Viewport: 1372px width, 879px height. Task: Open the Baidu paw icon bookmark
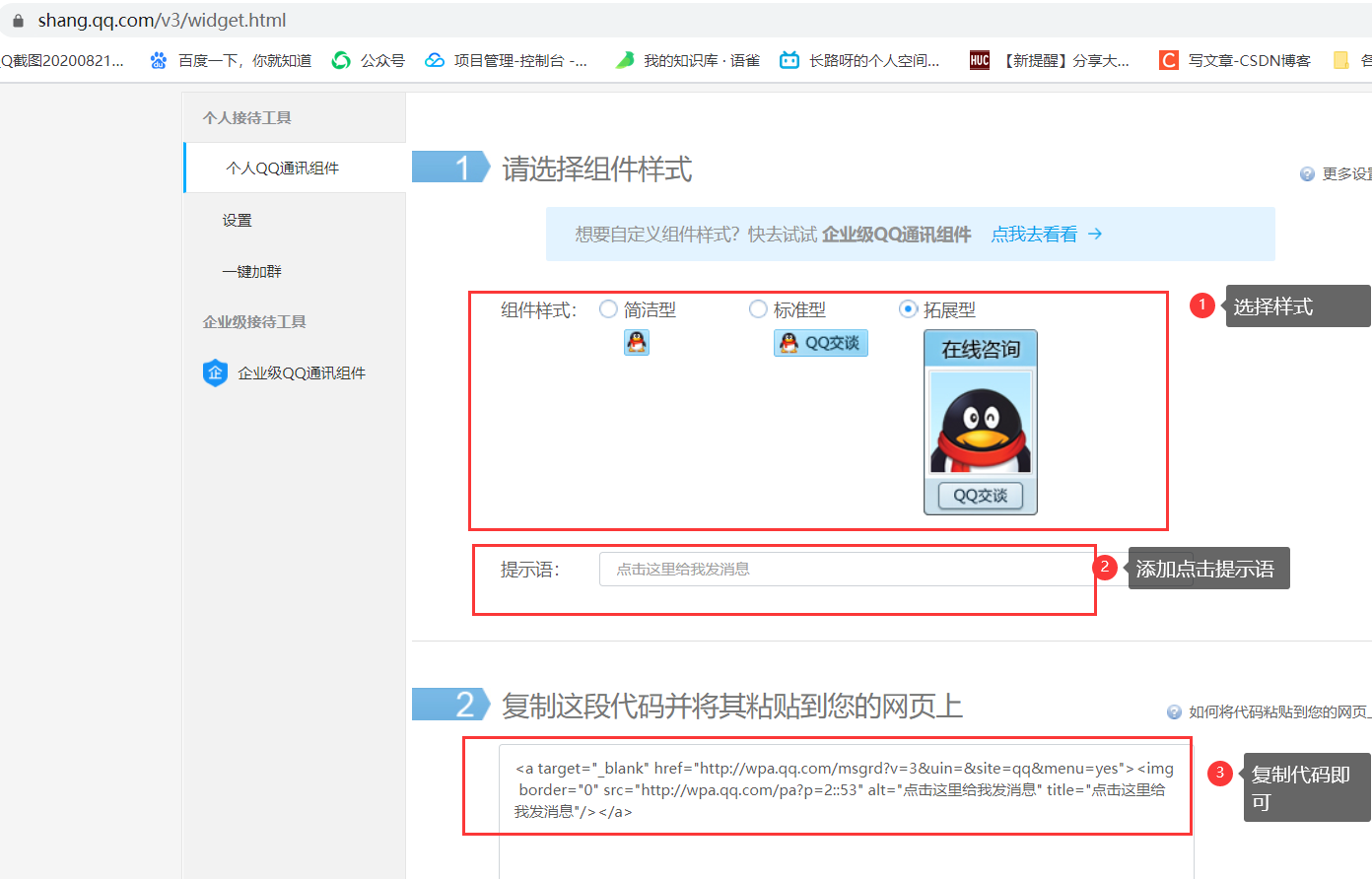click(x=158, y=60)
